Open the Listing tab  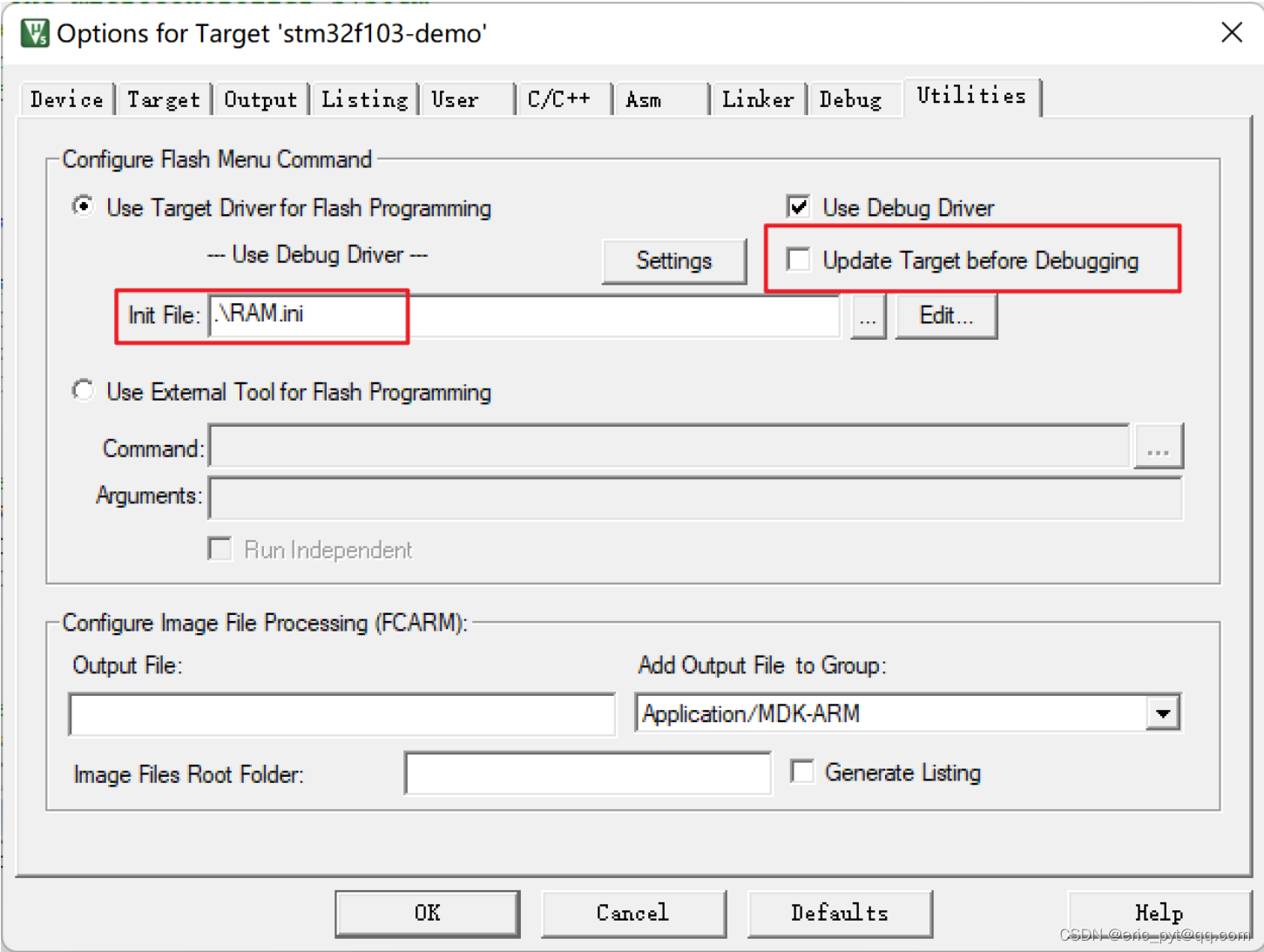[x=364, y=99]
